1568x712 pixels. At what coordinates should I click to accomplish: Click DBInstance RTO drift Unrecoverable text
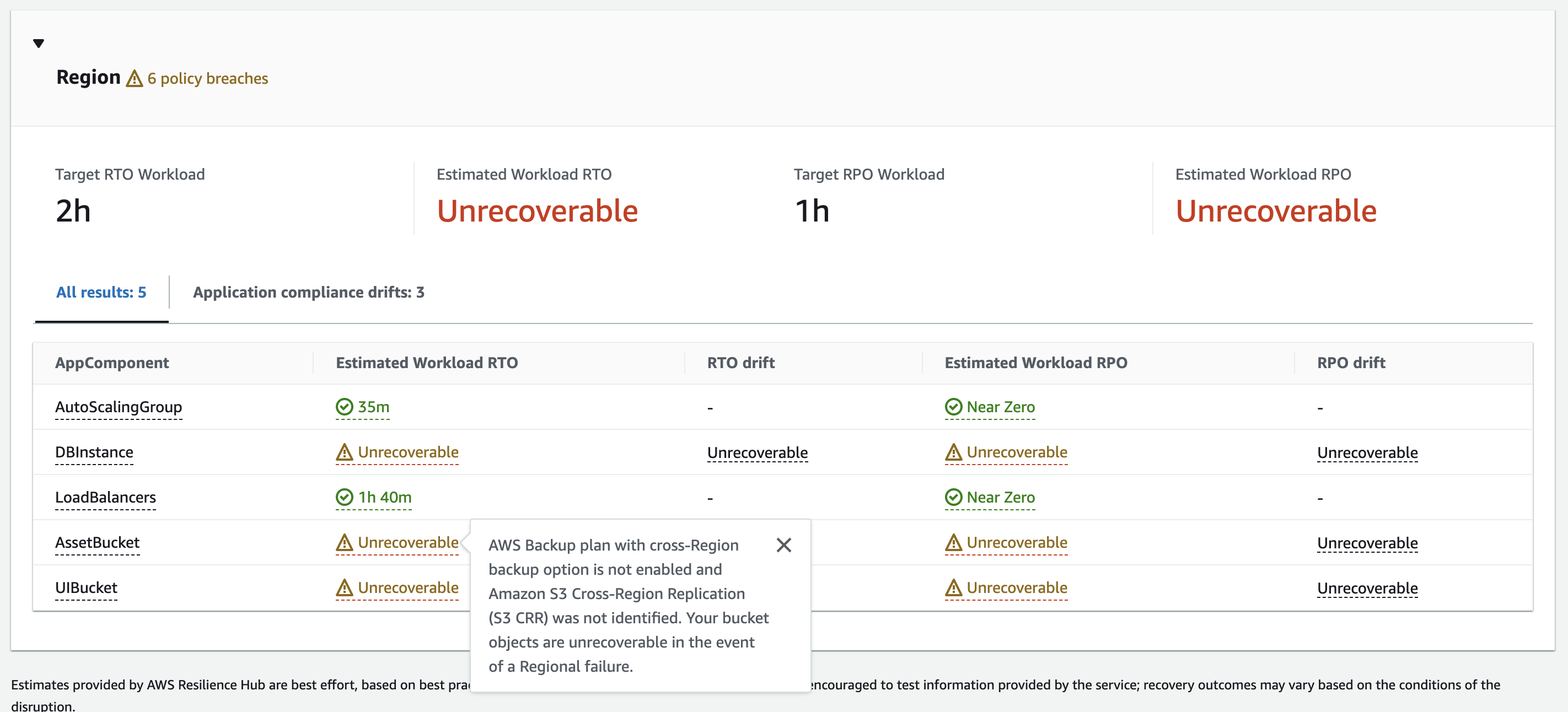756,453
